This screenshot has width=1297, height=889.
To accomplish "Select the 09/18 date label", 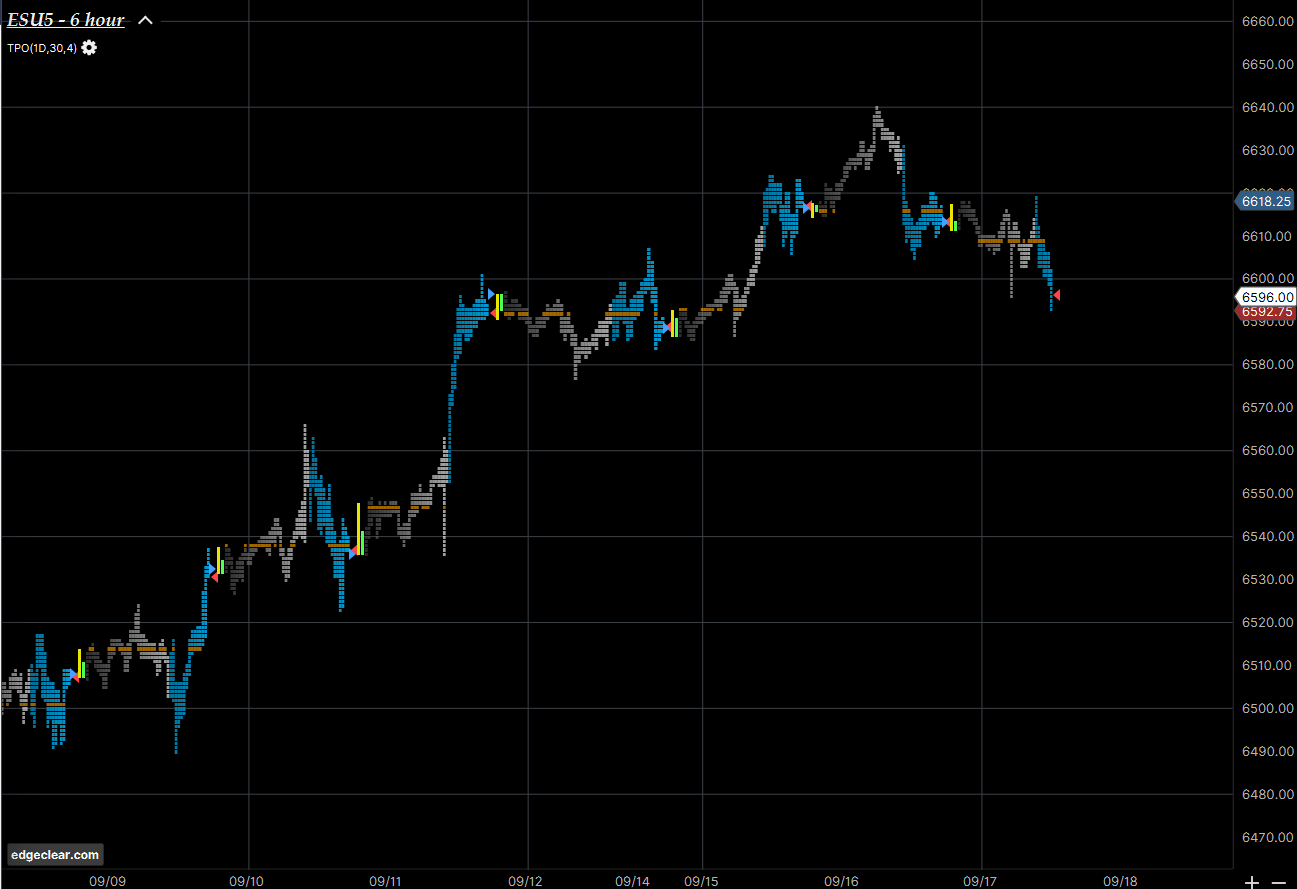I will (x=1119, y=881).
